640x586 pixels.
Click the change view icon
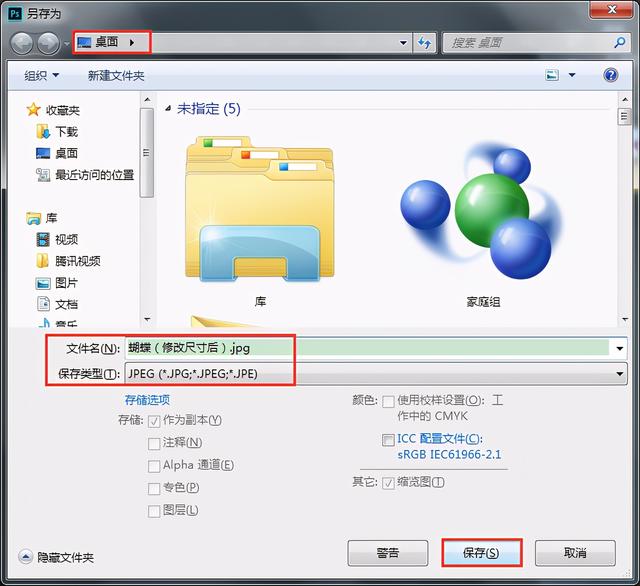coord(552,75)
